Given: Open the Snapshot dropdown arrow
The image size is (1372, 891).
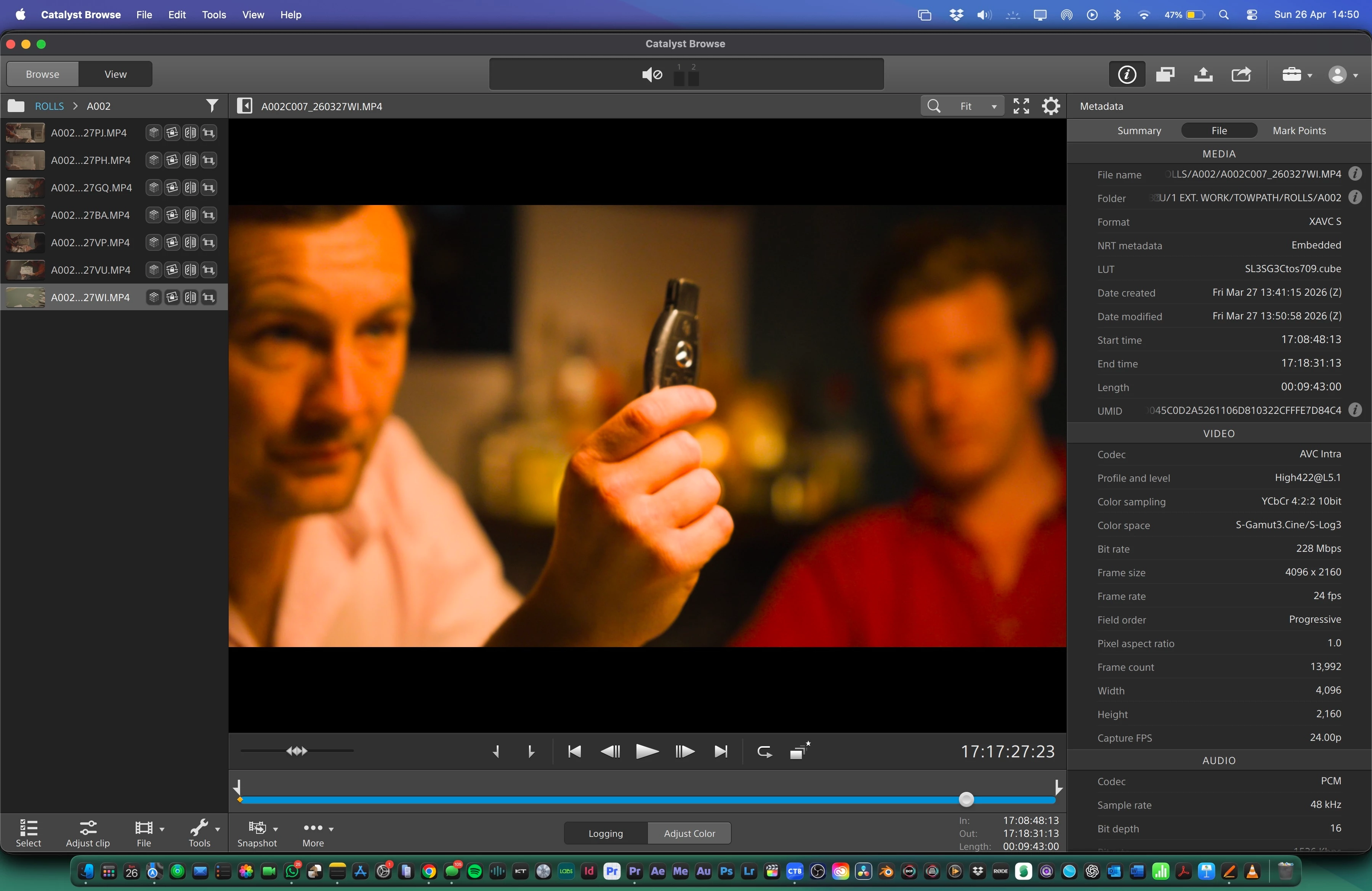Looking at the screenshot, I should click(276, 829).
